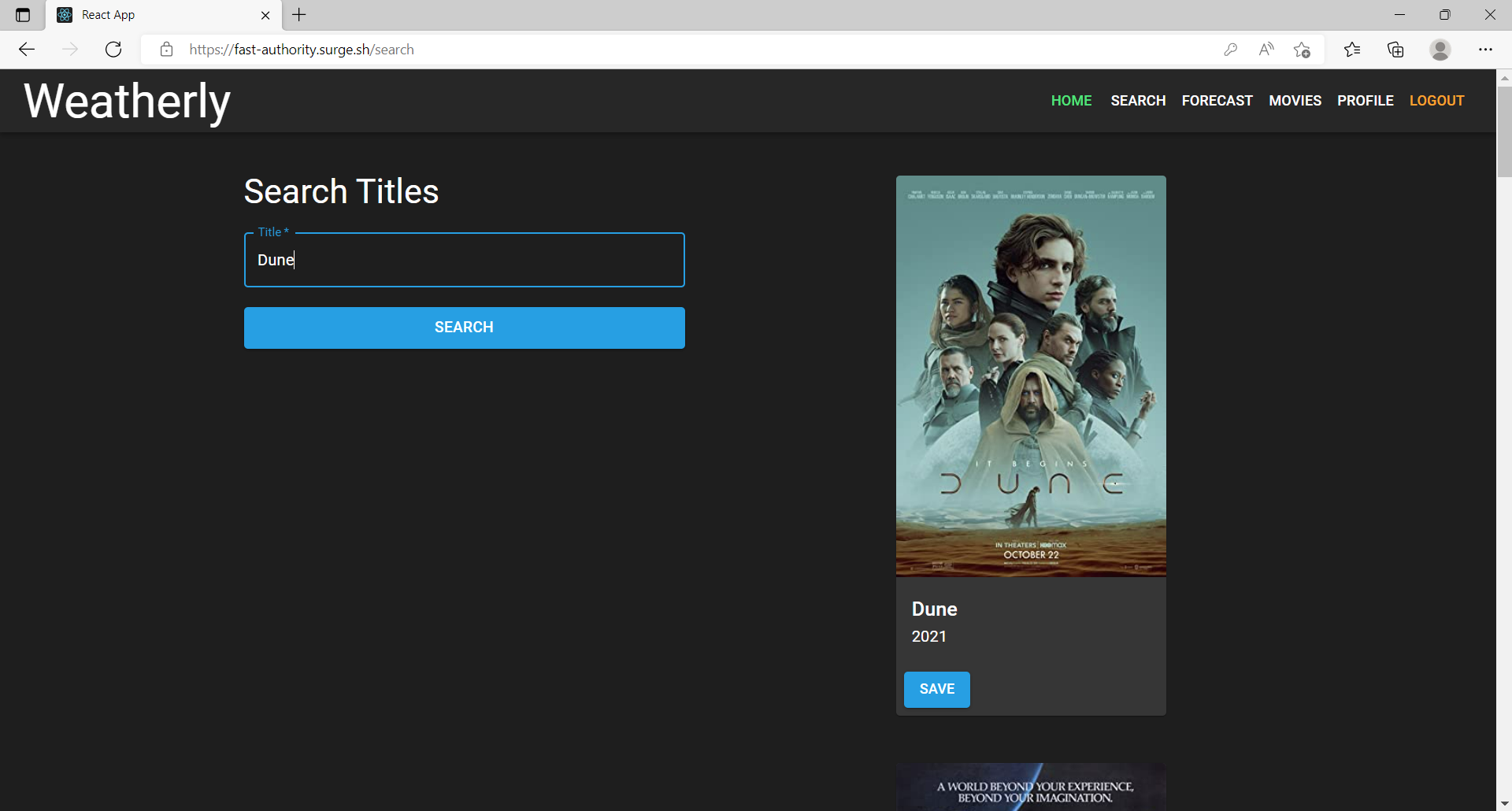Open a new tab with plus icon
1512x811 pixels.
299,15
